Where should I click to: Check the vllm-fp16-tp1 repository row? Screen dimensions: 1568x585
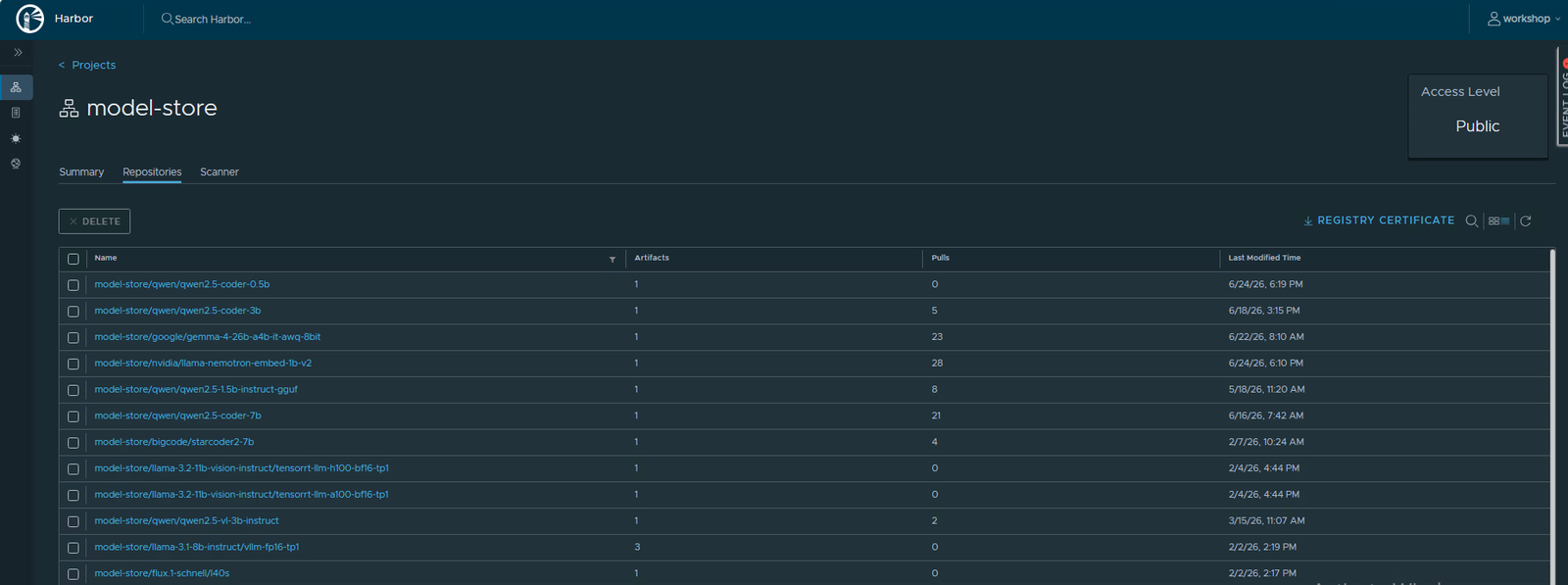click(x=73, y=549)
